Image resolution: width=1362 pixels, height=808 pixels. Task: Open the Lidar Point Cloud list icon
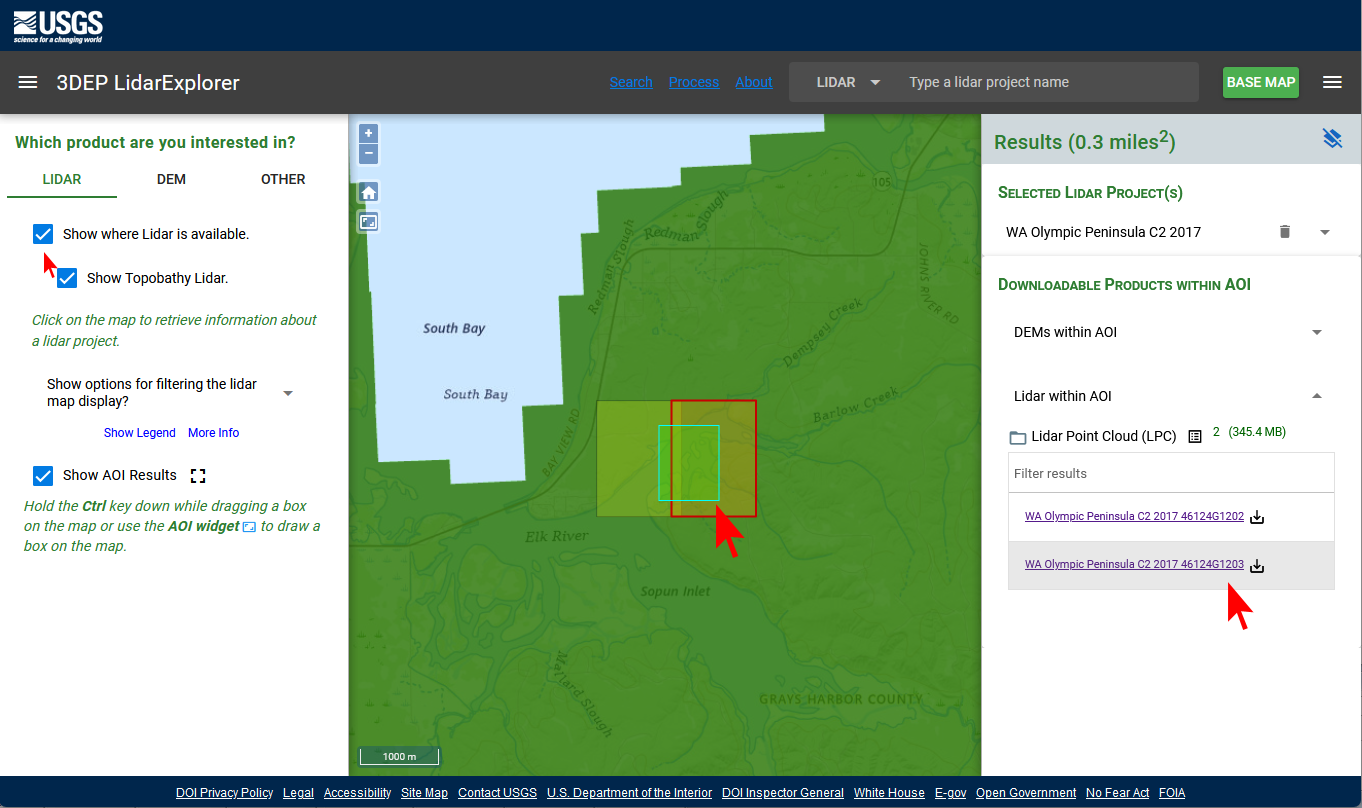point(1194,437)
